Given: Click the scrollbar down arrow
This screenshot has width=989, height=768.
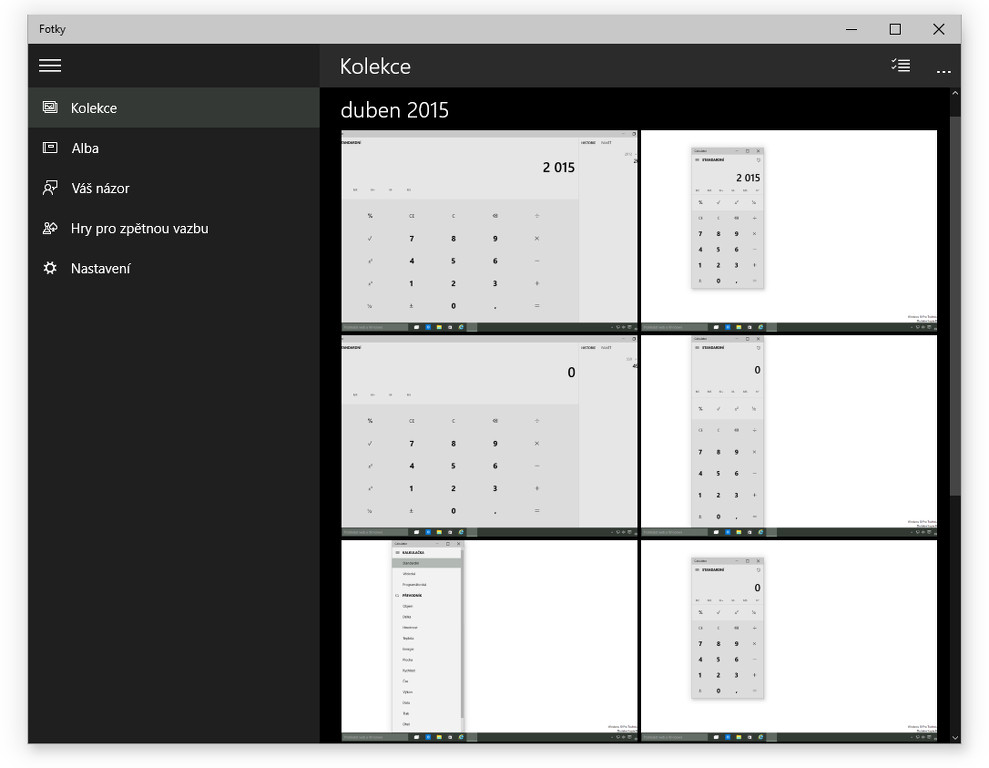Looking at the screenshot, I should pyautogui.click(x=955, y=737).
